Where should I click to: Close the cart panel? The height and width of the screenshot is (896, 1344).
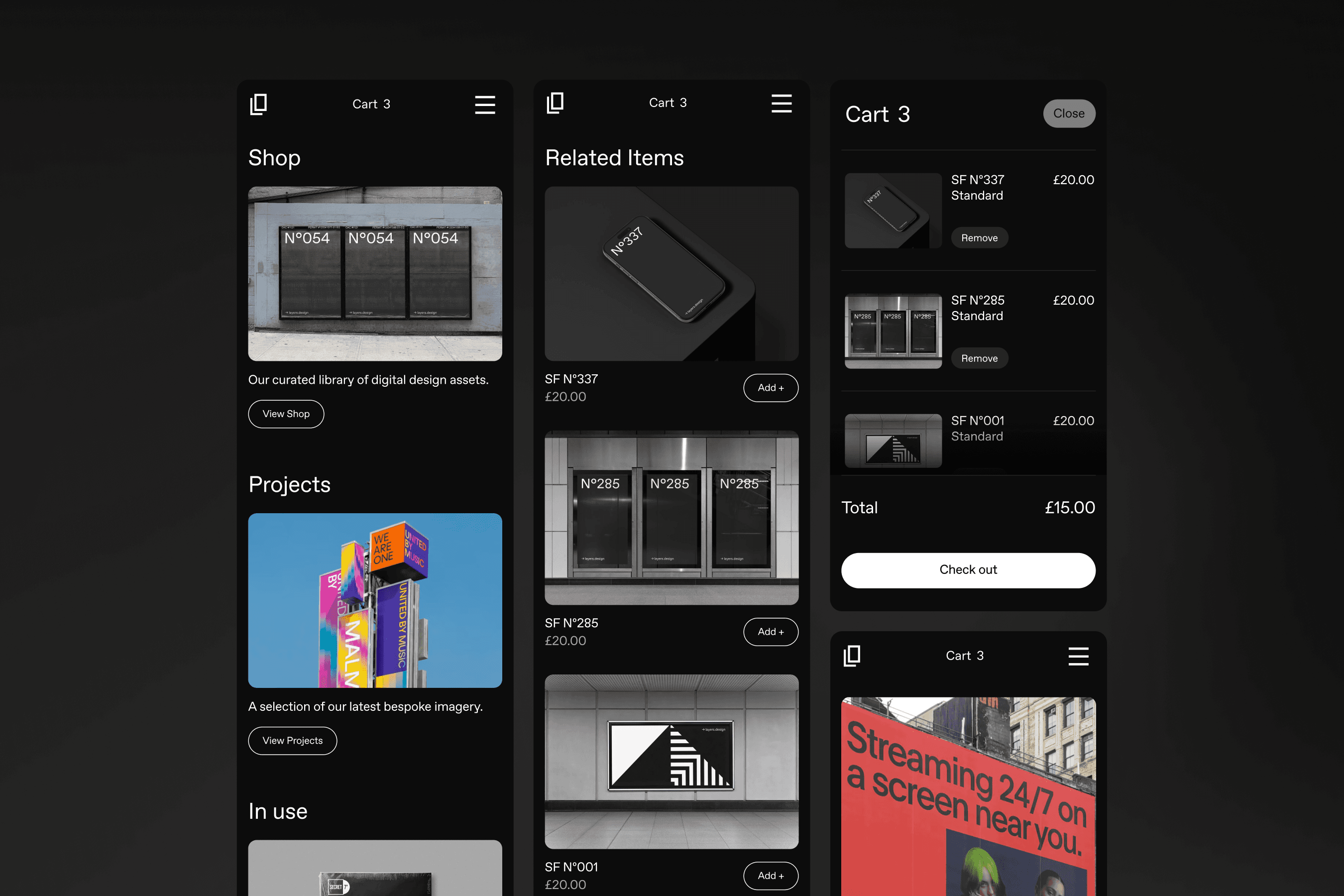(x=1069, y=113)
